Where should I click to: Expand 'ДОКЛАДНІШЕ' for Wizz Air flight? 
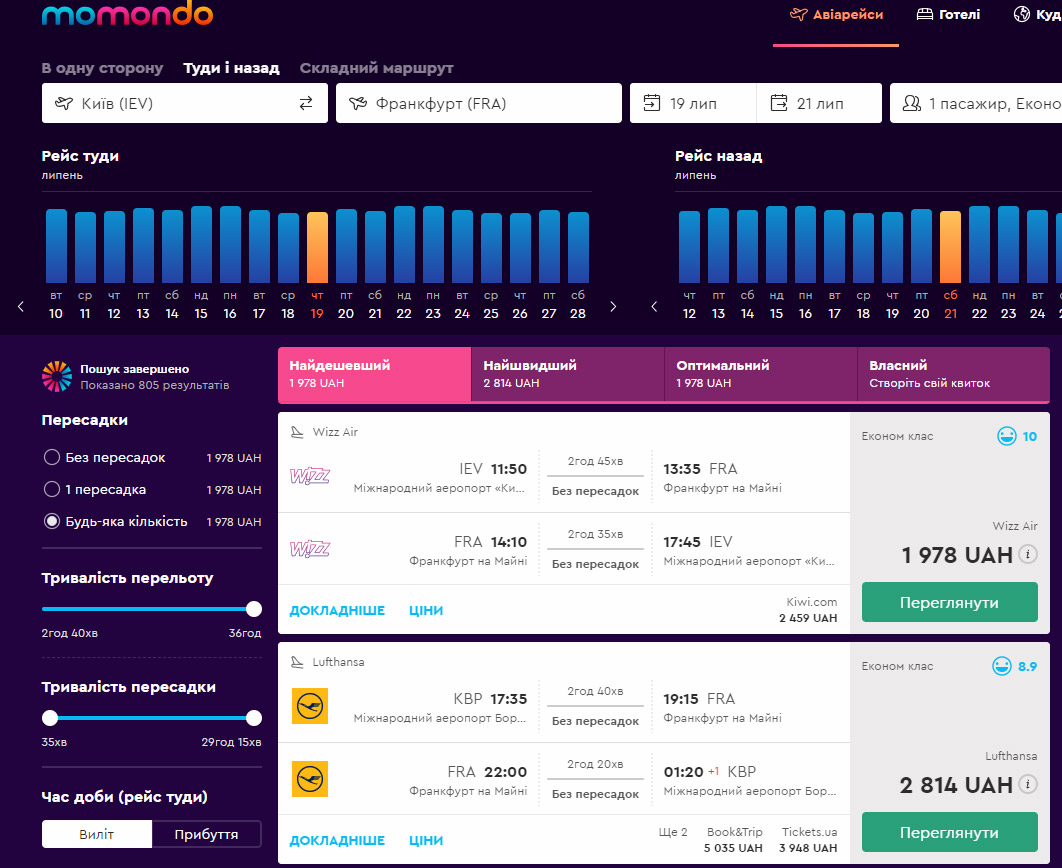(337, 610)
